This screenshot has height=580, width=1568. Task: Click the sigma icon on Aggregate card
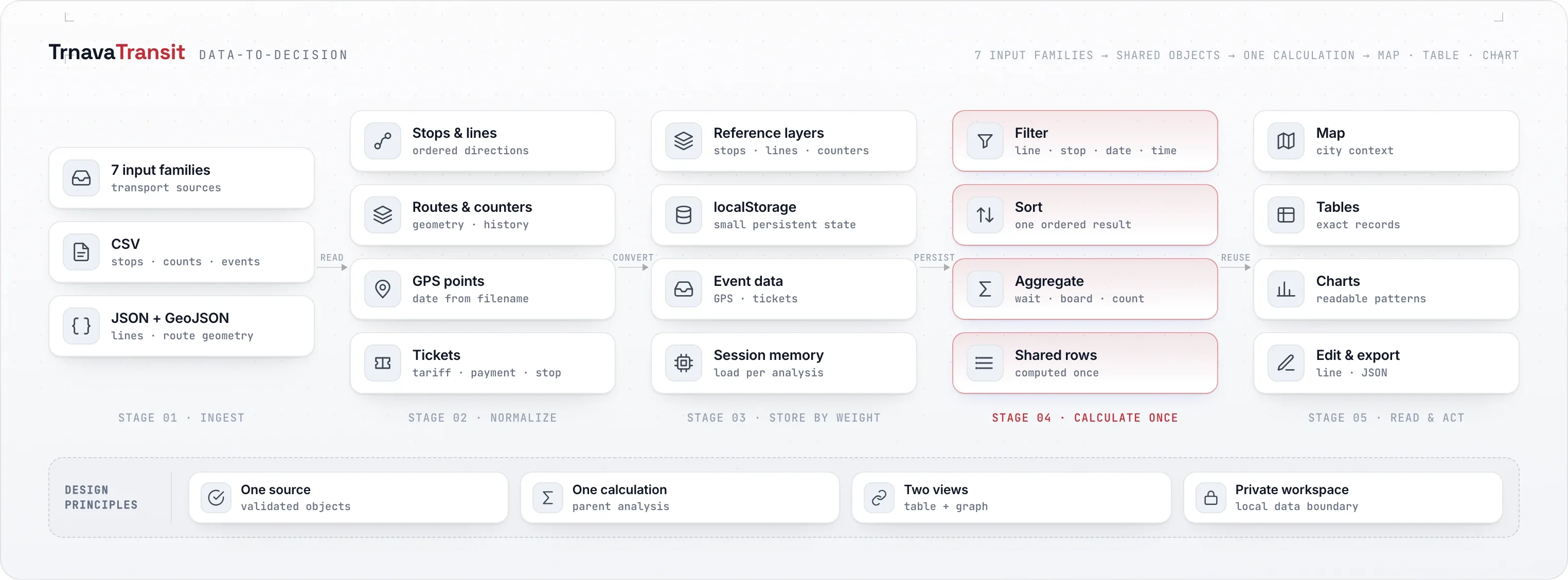[984, 289]
